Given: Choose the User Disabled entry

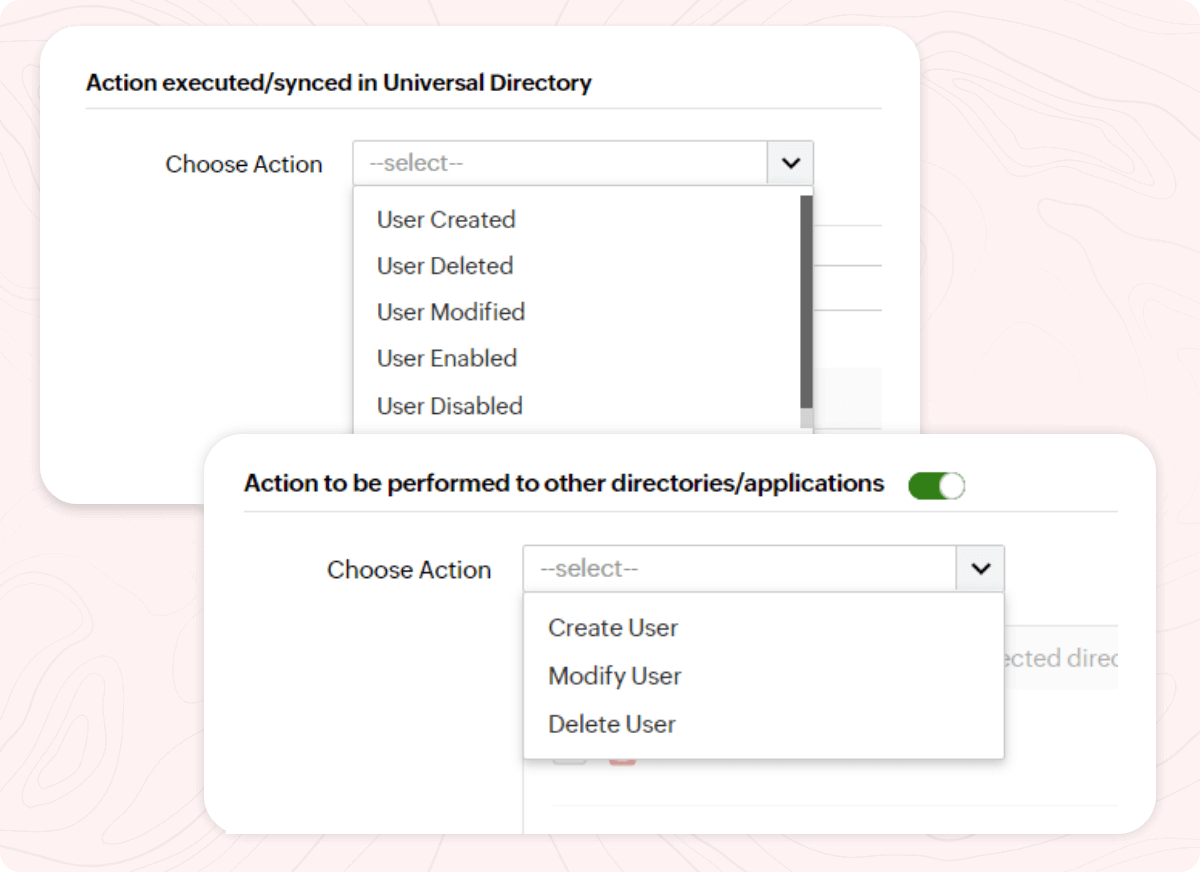Looking at the screenshot, I should pyautogui.click(x=450, y=406).
